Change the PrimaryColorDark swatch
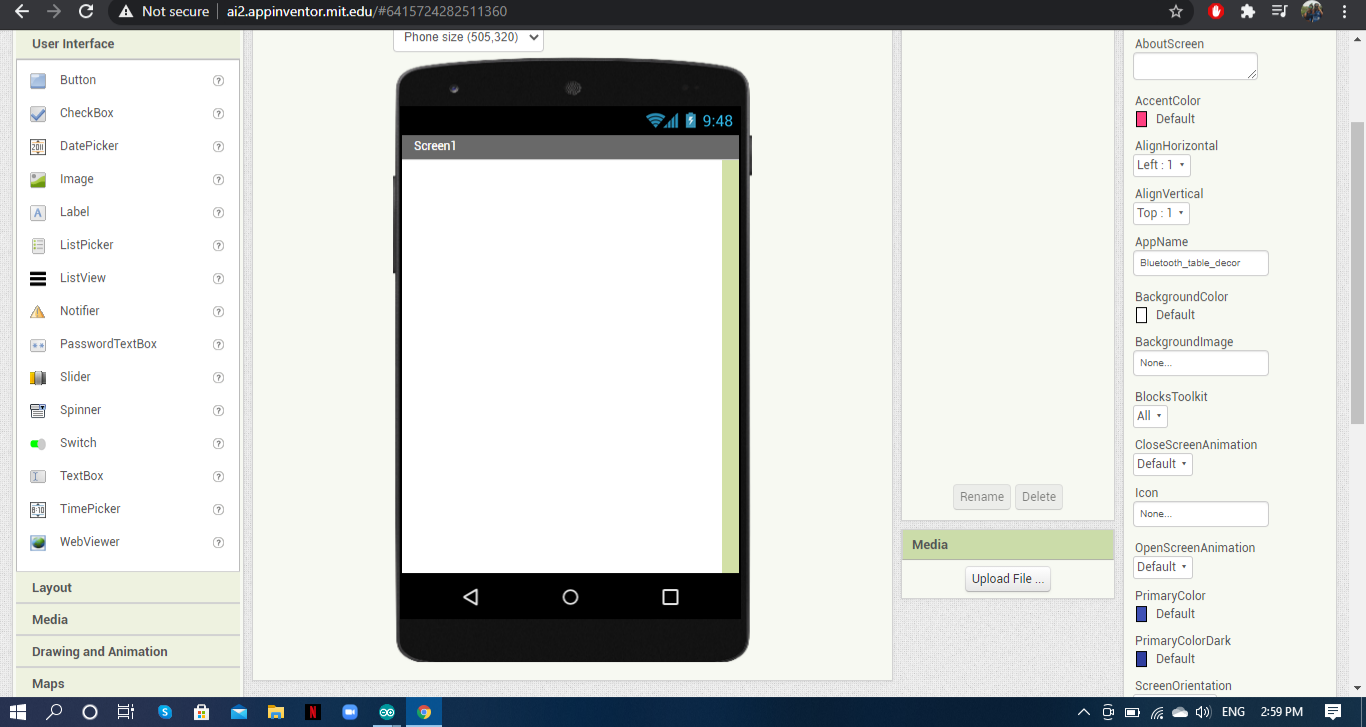This screenshot has height=727, width=1366. pyautogui.click(x=1142, y=659)
